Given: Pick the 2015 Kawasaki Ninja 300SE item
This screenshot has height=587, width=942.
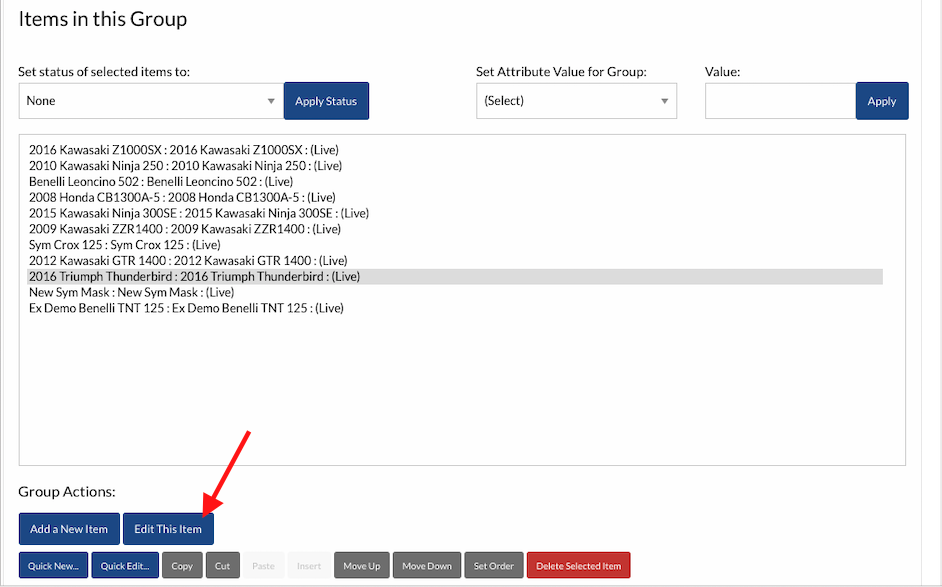Looking at the screenshot, I should point(198,213).
